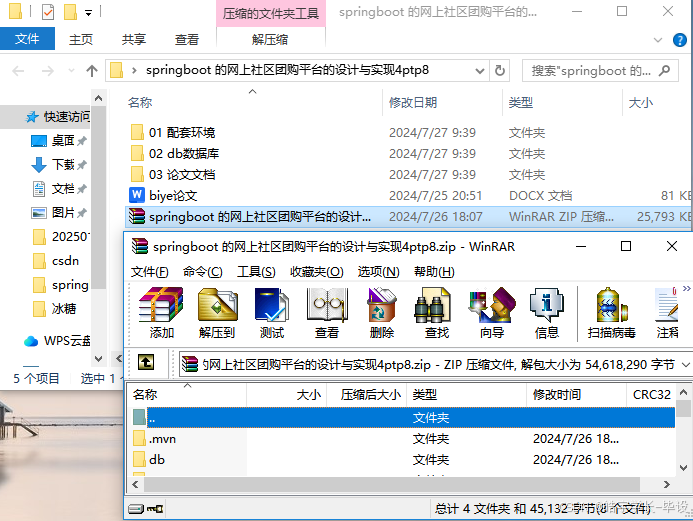This screenshot has height=521, width=693.
Task: Open WinRAR Tools (工具) menu
Action: 256,272
